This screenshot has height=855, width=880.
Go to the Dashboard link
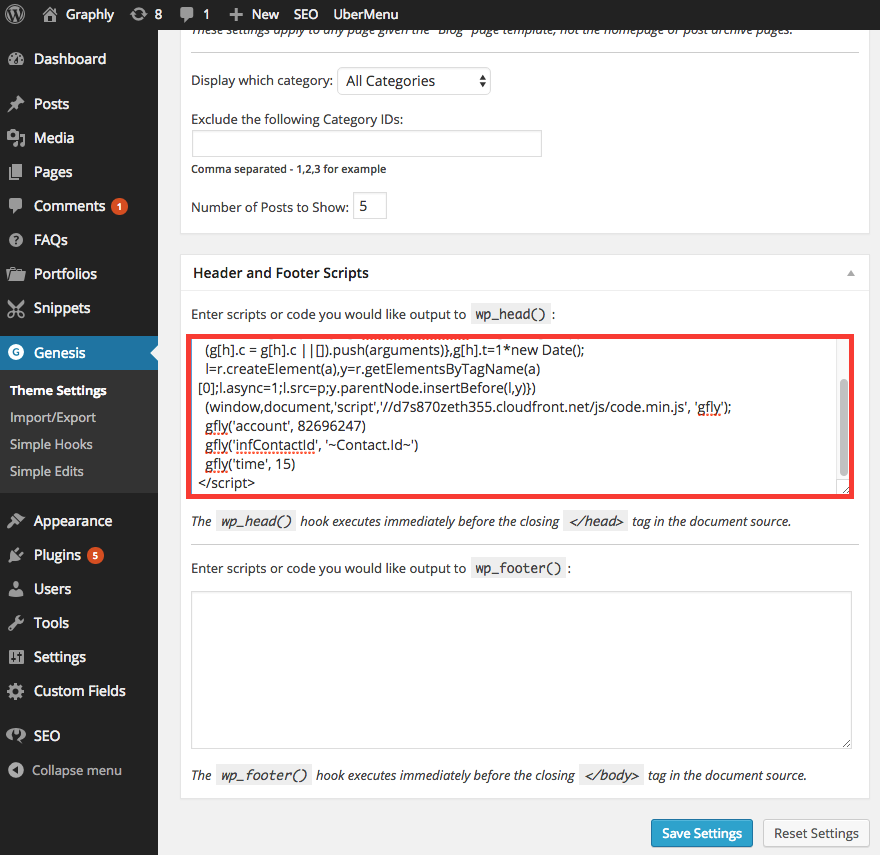point(70,59)
